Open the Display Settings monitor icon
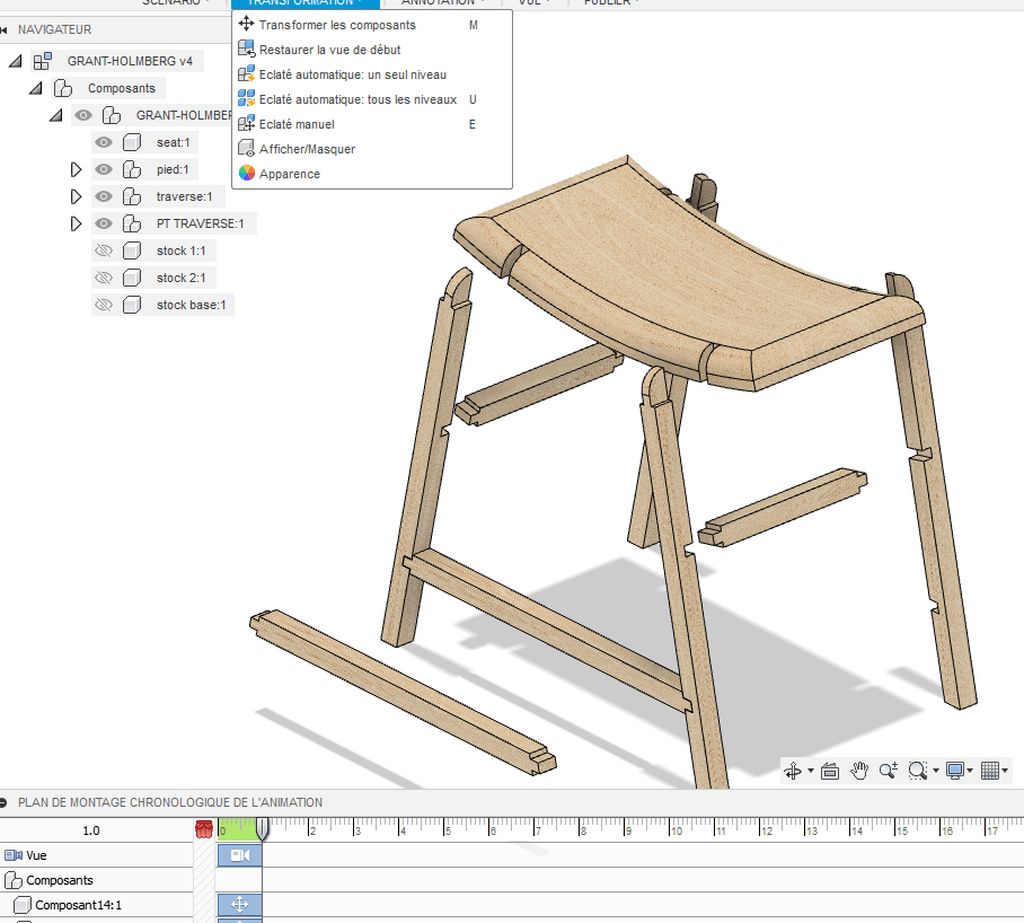 pyautogui.click(x=955, y=770)
